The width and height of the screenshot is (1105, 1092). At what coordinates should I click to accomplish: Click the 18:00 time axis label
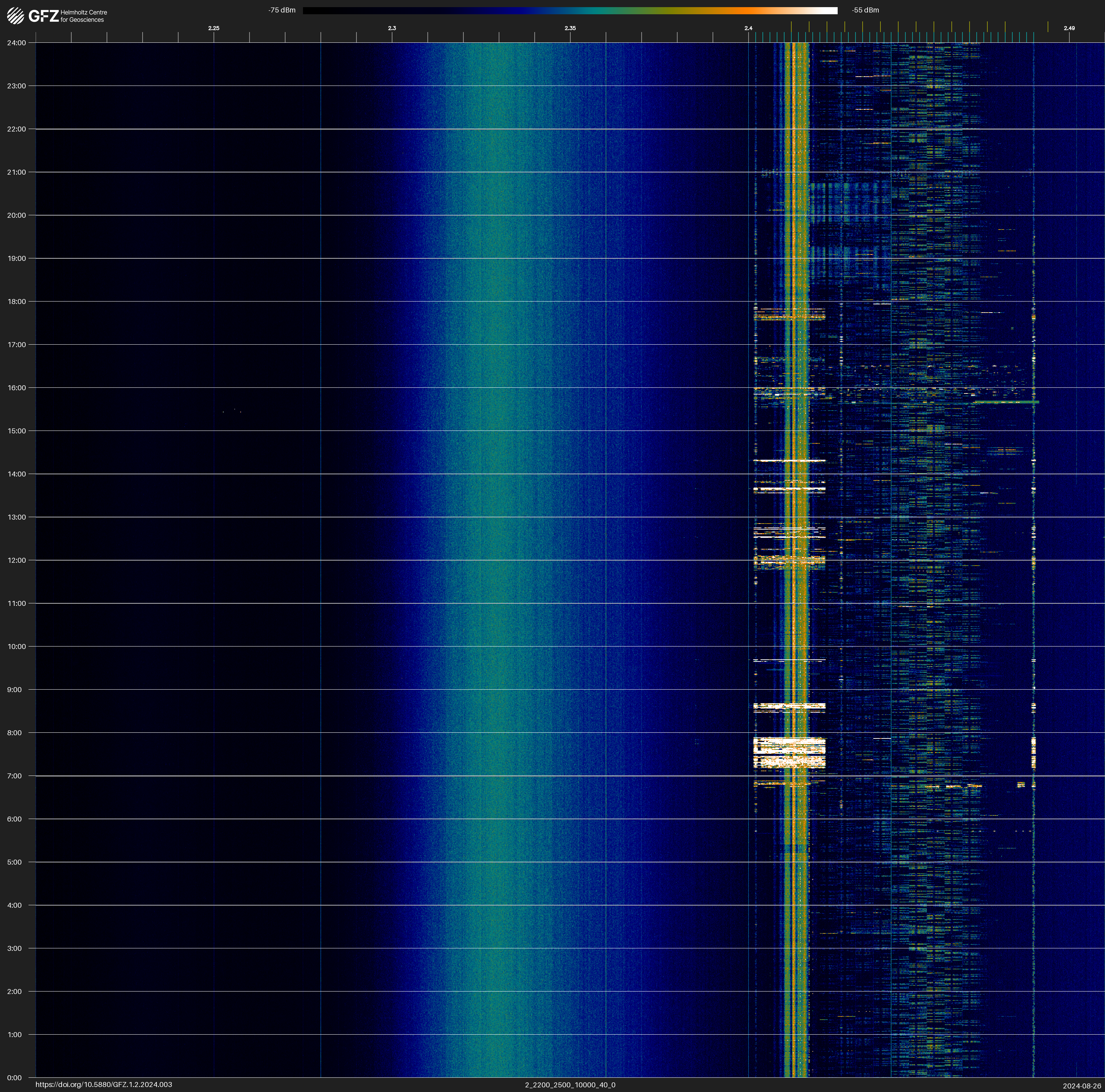point(17,301)
